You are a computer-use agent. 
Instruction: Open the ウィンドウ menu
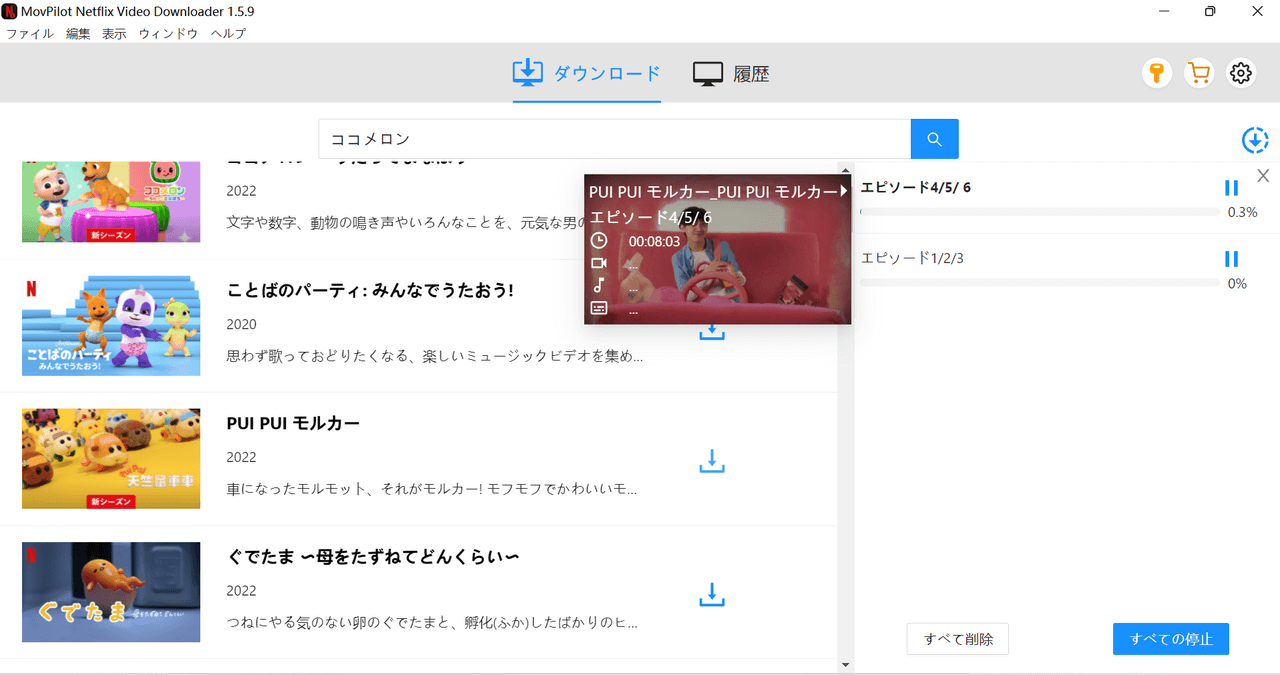tap(168, 33)
